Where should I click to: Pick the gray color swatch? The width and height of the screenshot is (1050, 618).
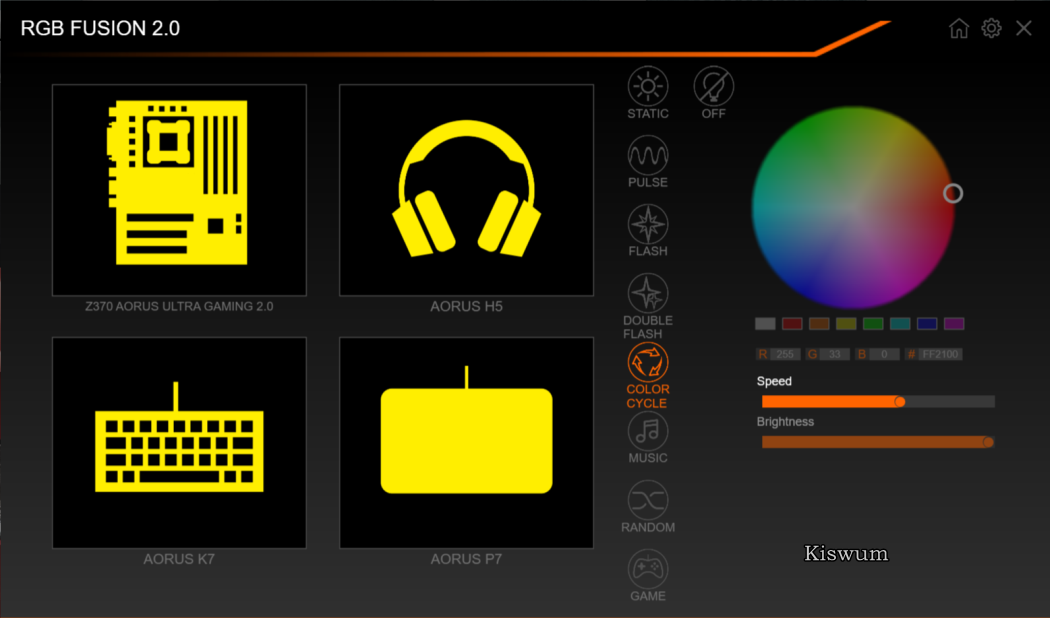[765, 324]
